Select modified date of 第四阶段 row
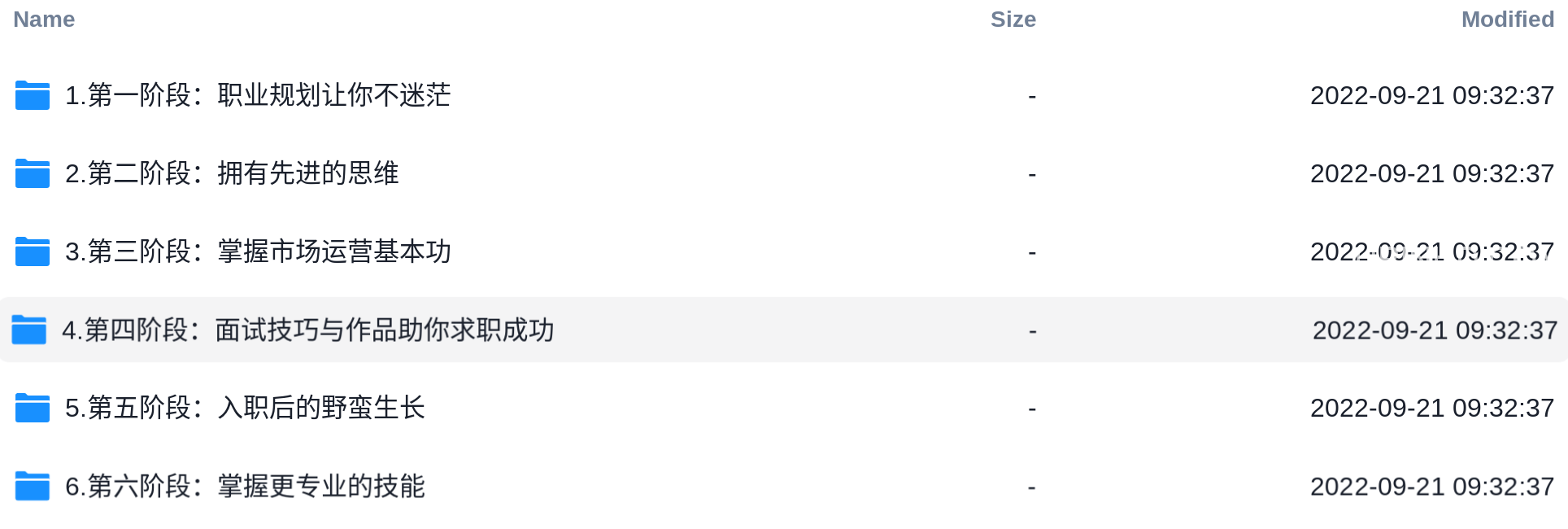The width and height of the screenshot is (1568, 529). (1435, 330)
